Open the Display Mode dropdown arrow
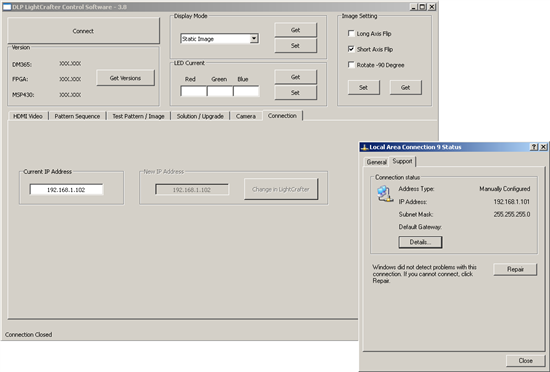The image size is (550, 372). 254,39
